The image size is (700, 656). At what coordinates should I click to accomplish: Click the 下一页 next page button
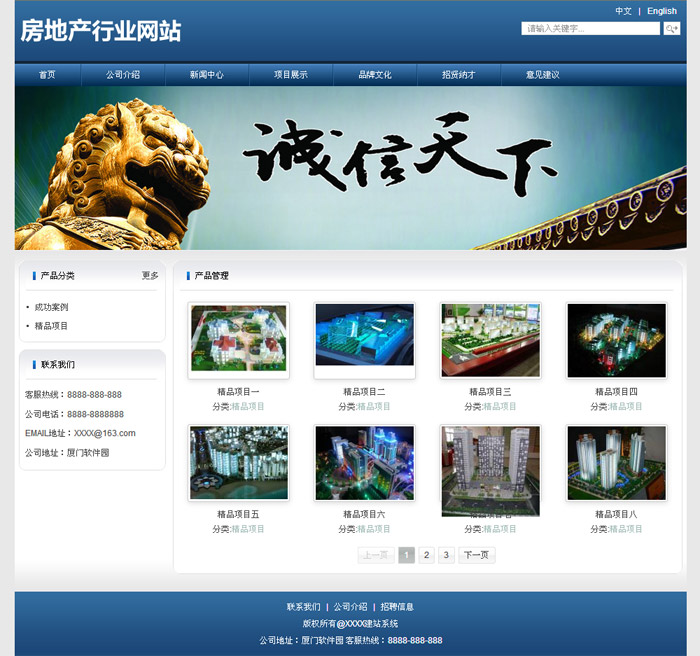[477, 555]
